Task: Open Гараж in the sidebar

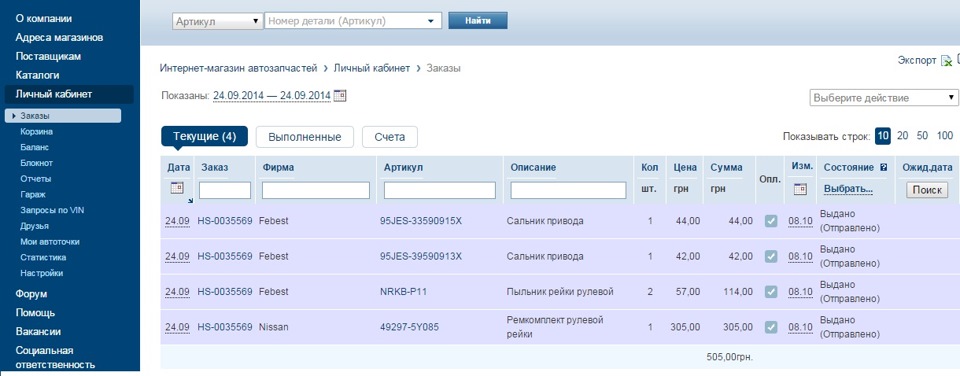Action: click(32, 195)
